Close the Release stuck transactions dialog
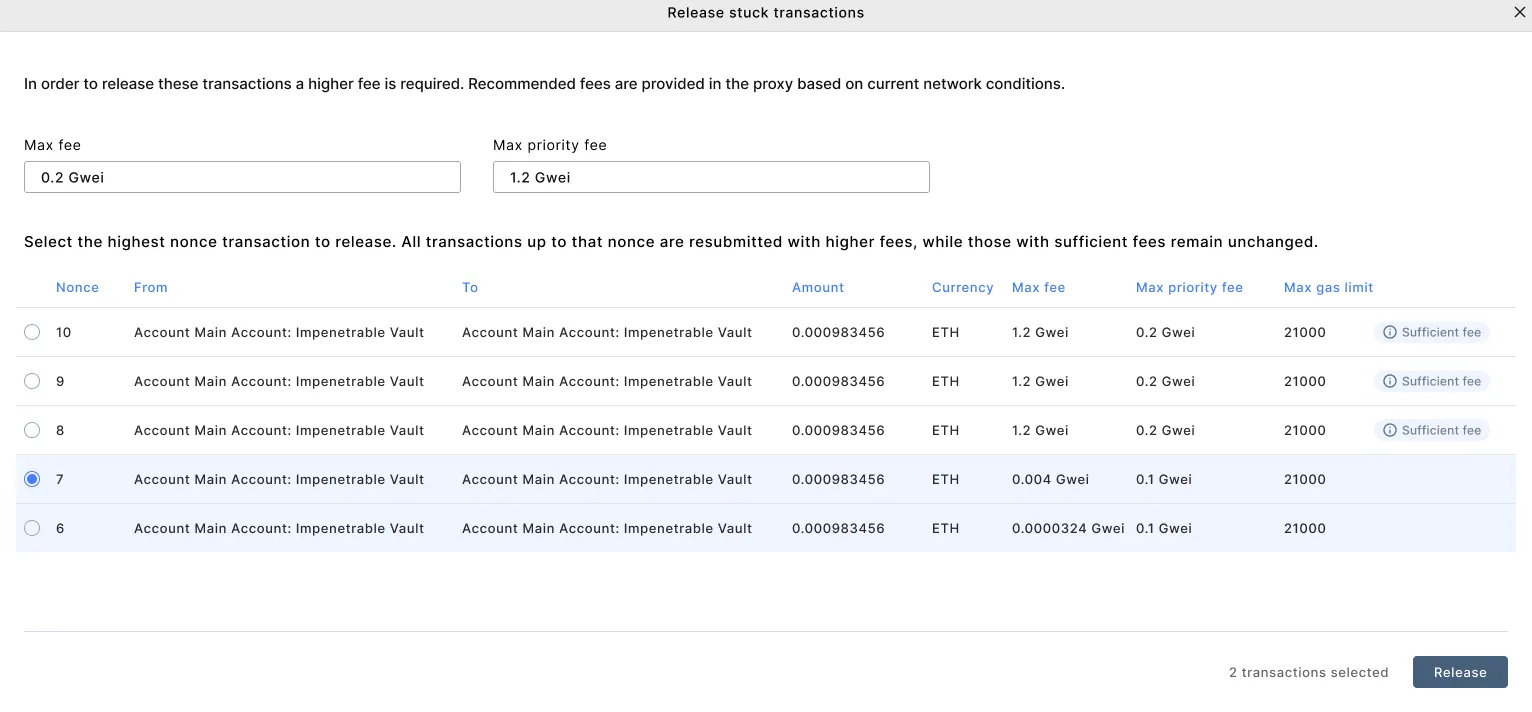The height and width of the screenshot is (712, 1532). click(1520, 13)
